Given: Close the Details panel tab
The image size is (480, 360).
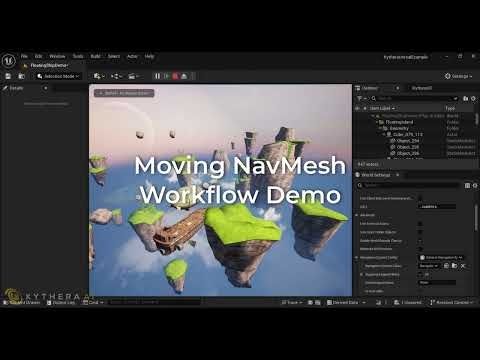Looking at the screenshot, I should coord(45,88).
